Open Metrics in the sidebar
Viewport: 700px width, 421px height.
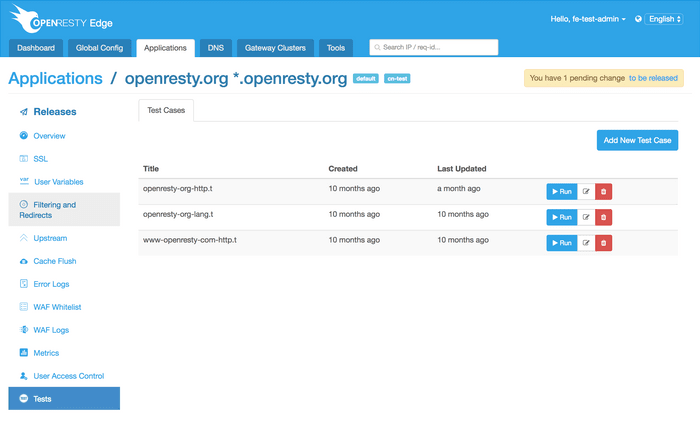click(46, 353)
